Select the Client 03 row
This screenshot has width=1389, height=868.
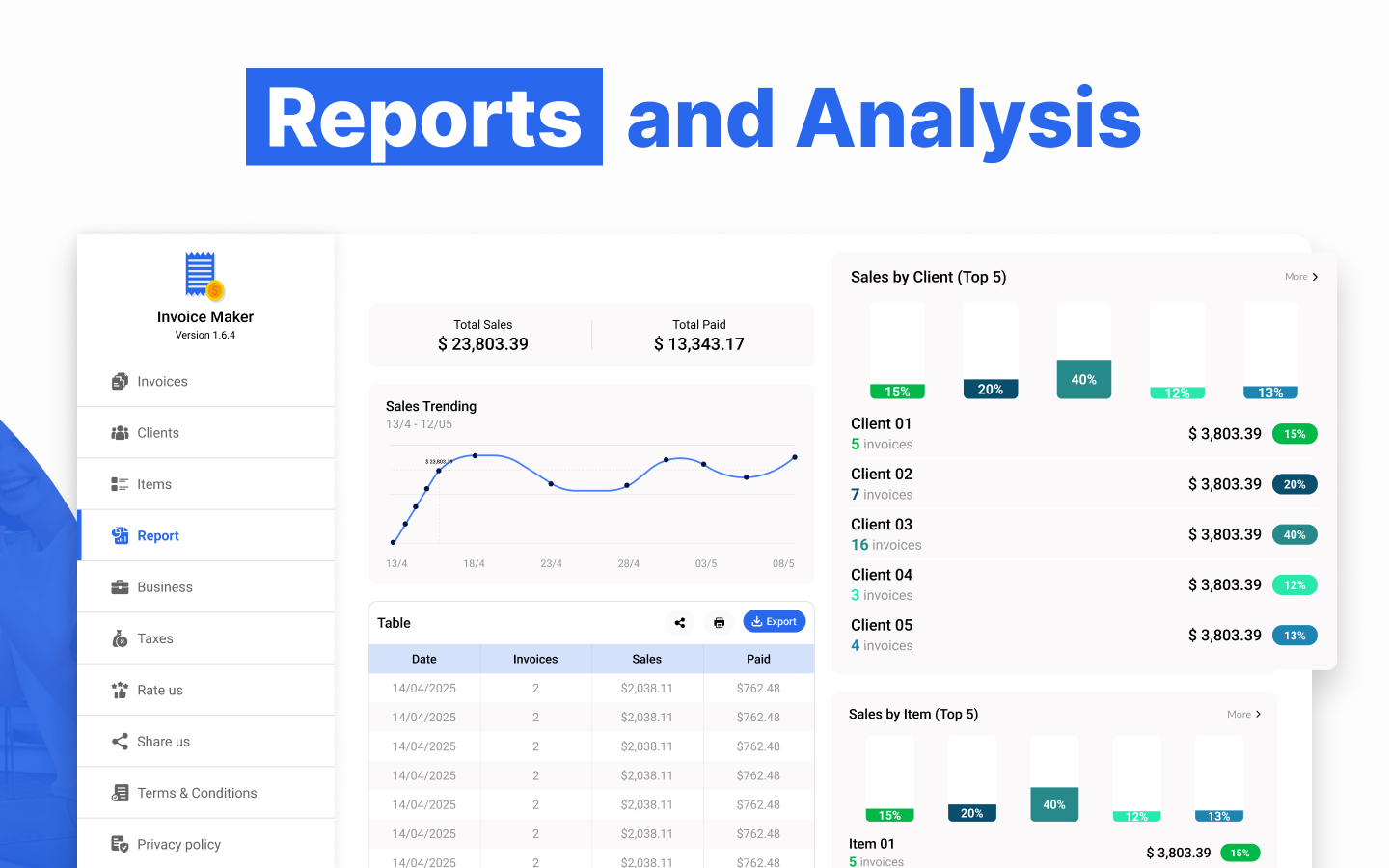[1084, 534]
